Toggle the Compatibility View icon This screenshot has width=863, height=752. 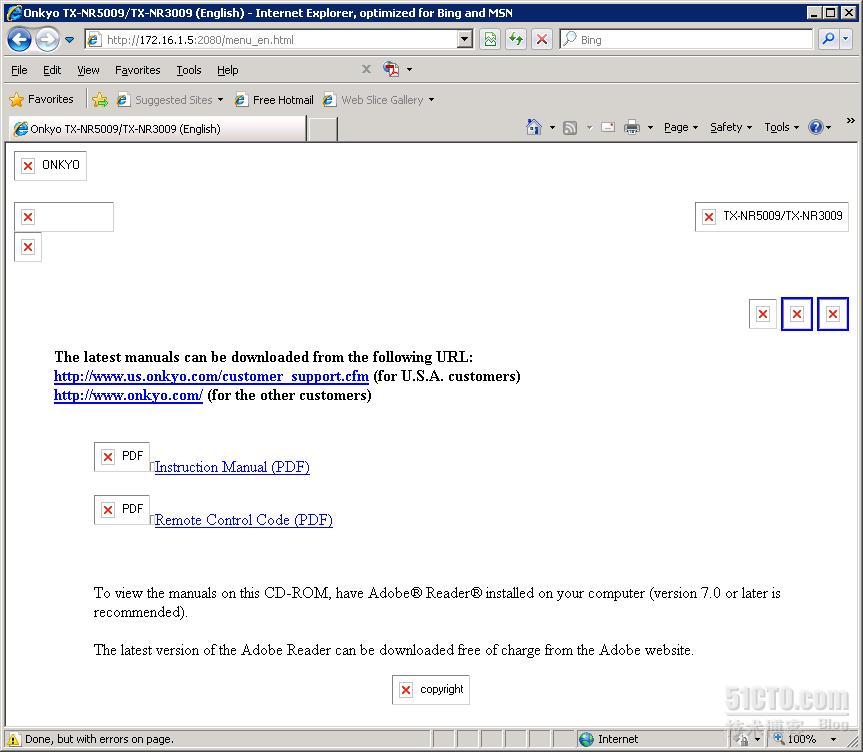point(490,40)
